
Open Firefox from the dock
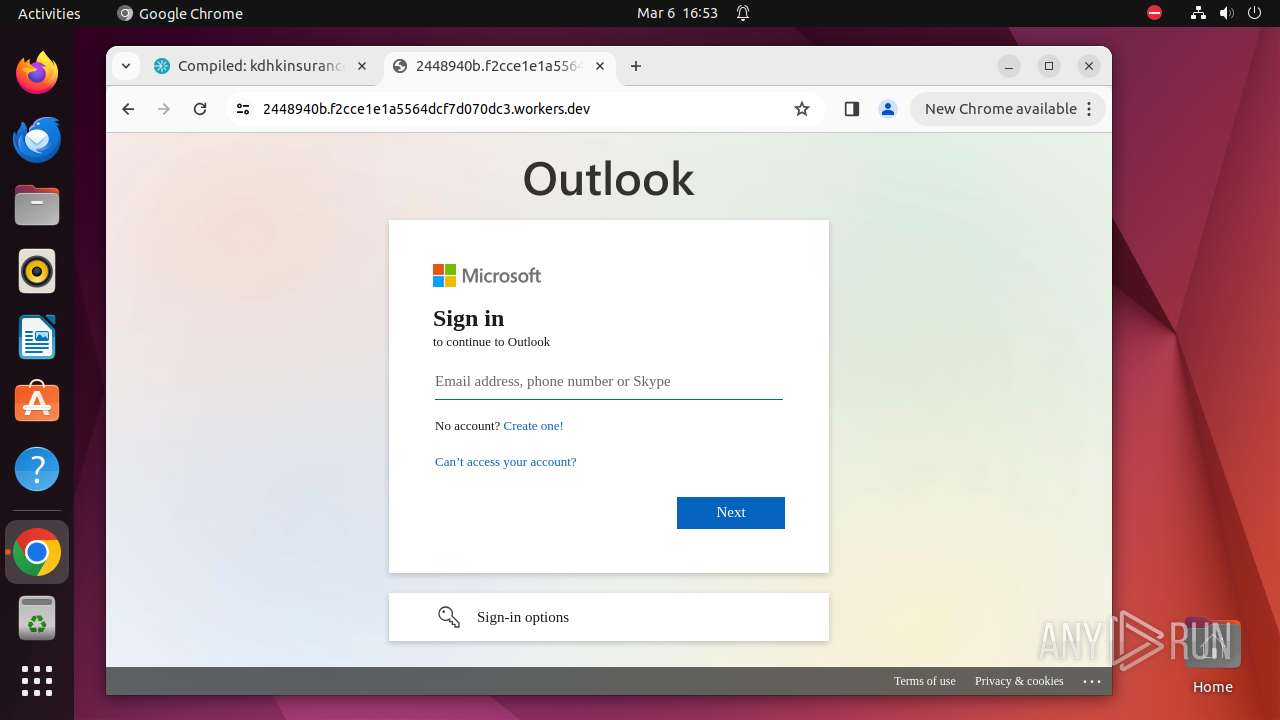point(37,73)
